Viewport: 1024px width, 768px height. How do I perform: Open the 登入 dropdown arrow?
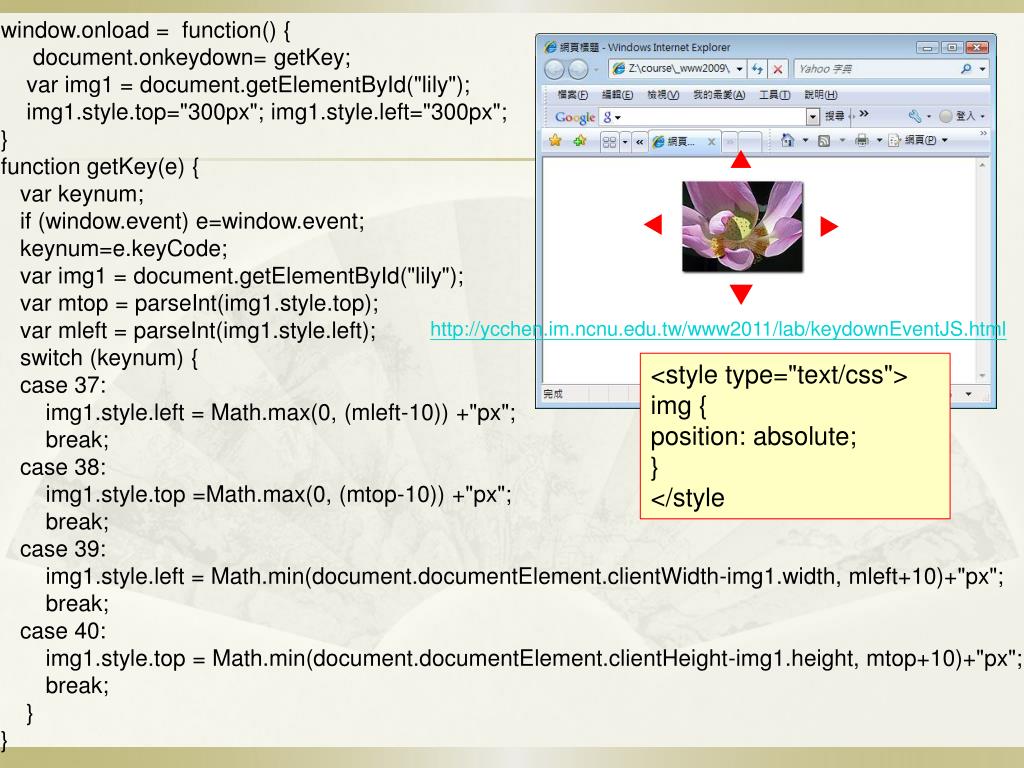coord(983,116)
